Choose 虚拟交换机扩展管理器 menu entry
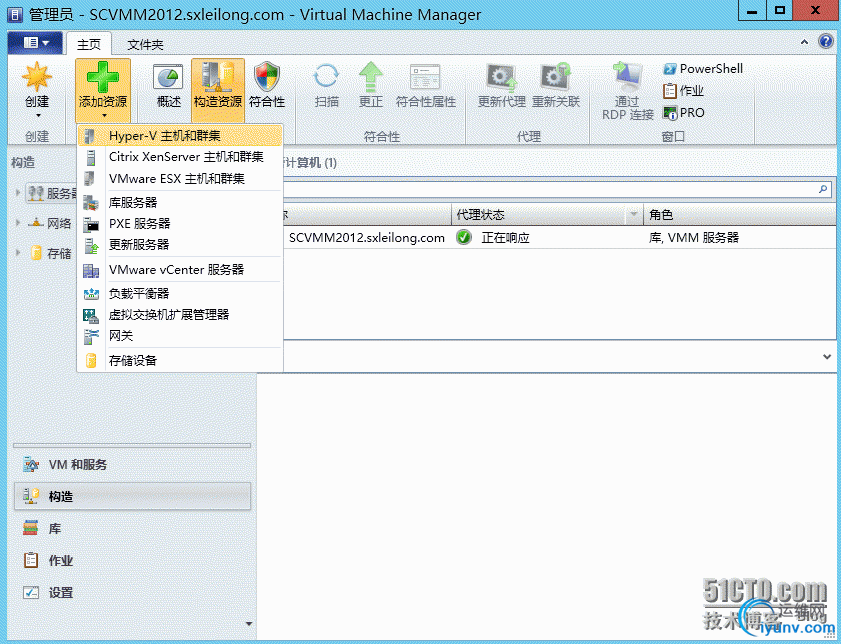 click(x=180, y=315)
